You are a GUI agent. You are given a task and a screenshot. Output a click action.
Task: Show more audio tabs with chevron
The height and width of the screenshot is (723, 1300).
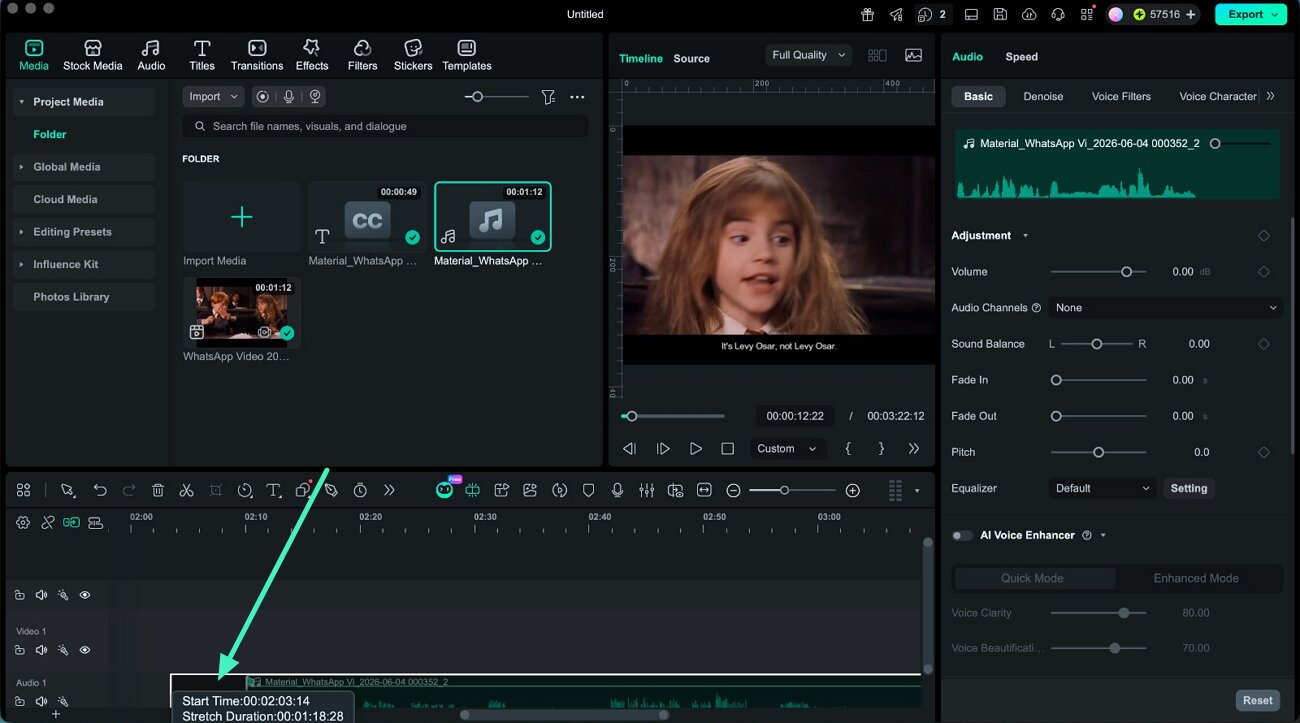coord(1271,96)
